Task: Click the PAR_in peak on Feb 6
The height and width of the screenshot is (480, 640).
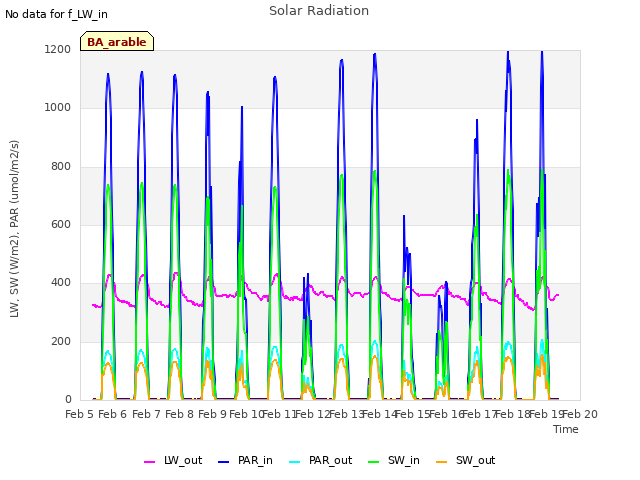Action: [108, 74]
